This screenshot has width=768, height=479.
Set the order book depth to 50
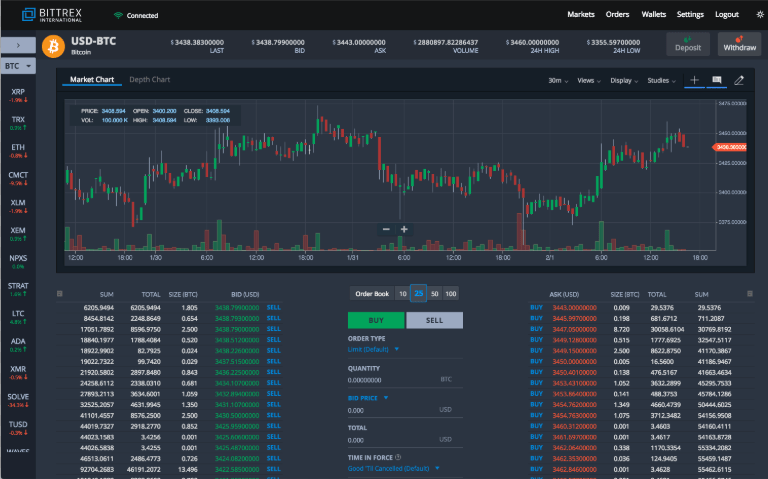(434, 294)
